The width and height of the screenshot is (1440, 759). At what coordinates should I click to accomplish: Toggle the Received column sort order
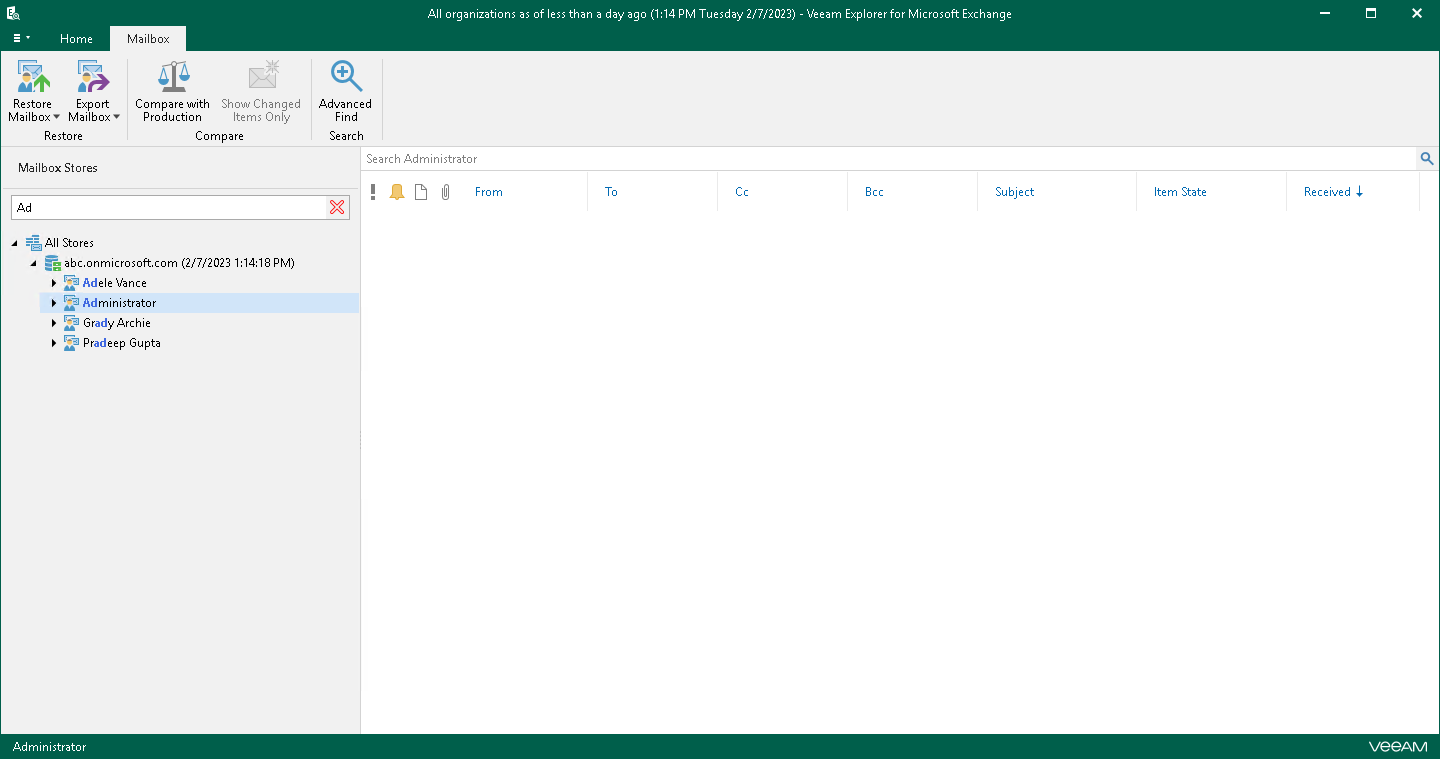[x=1334, y=192]
